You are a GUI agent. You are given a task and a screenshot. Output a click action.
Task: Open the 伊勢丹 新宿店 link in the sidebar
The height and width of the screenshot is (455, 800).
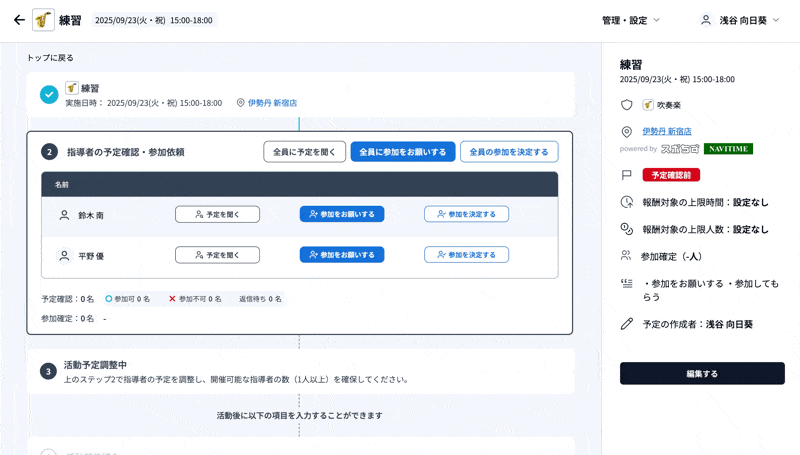pos(667,131)
